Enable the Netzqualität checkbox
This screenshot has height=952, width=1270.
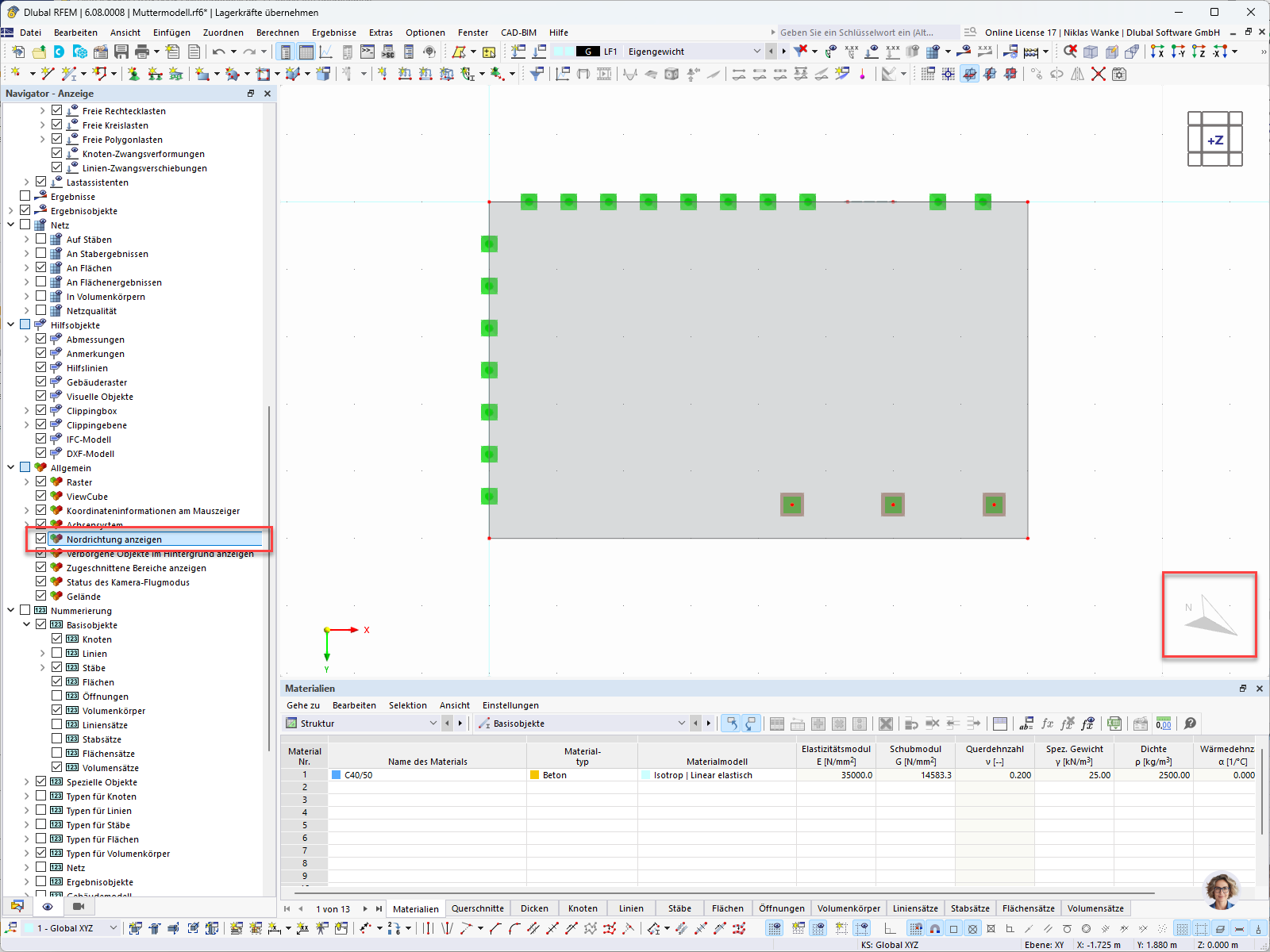click(41, 310)
